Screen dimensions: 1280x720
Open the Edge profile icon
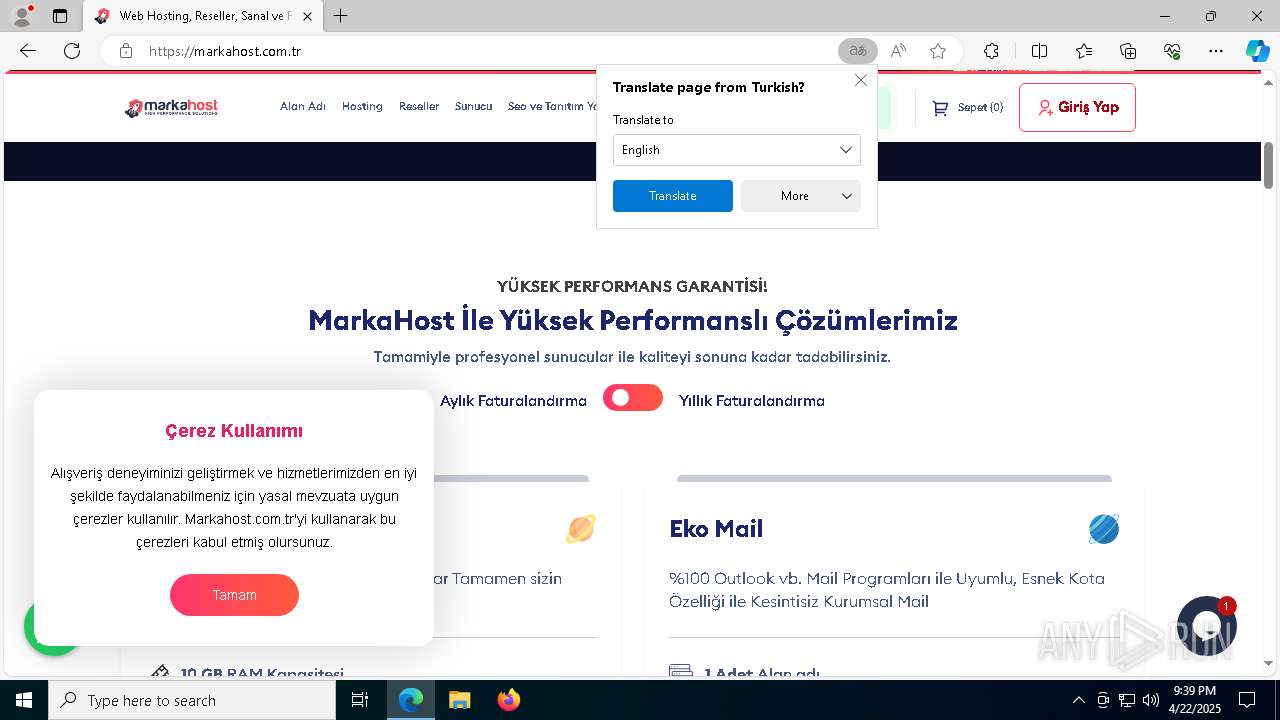pyautogui.click(x=22, y=16)
